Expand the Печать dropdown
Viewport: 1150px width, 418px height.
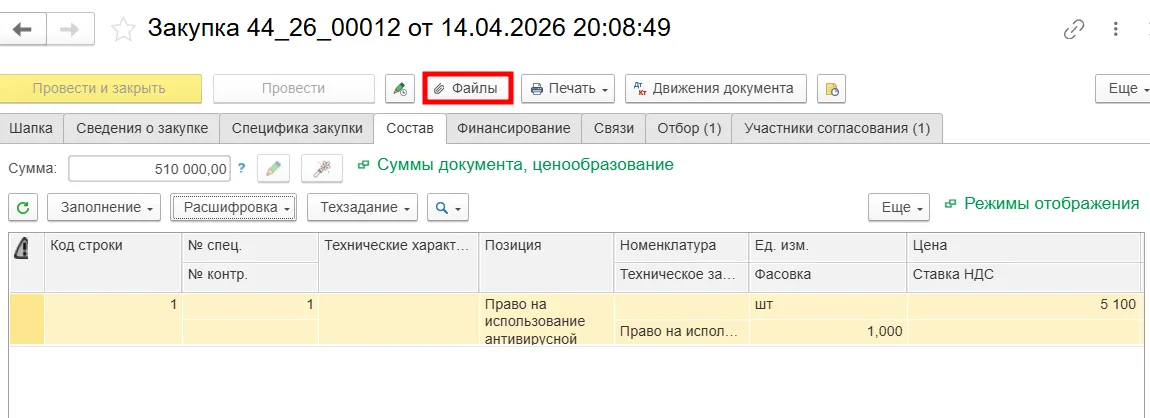[570, 89]
